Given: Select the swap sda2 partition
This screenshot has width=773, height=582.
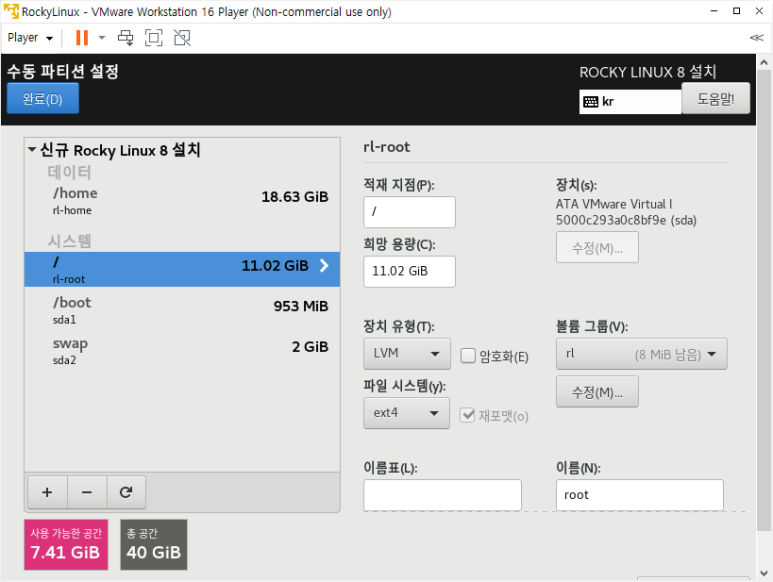Looking at the screenshot, I should (x=182, y=350).
